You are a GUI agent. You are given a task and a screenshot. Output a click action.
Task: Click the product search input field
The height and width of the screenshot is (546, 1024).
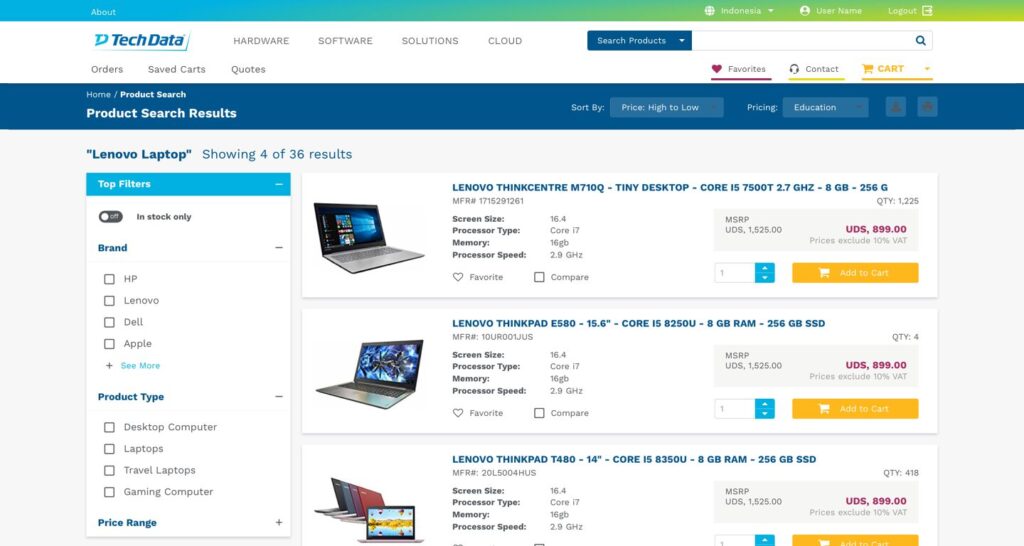tap(802, 40)
